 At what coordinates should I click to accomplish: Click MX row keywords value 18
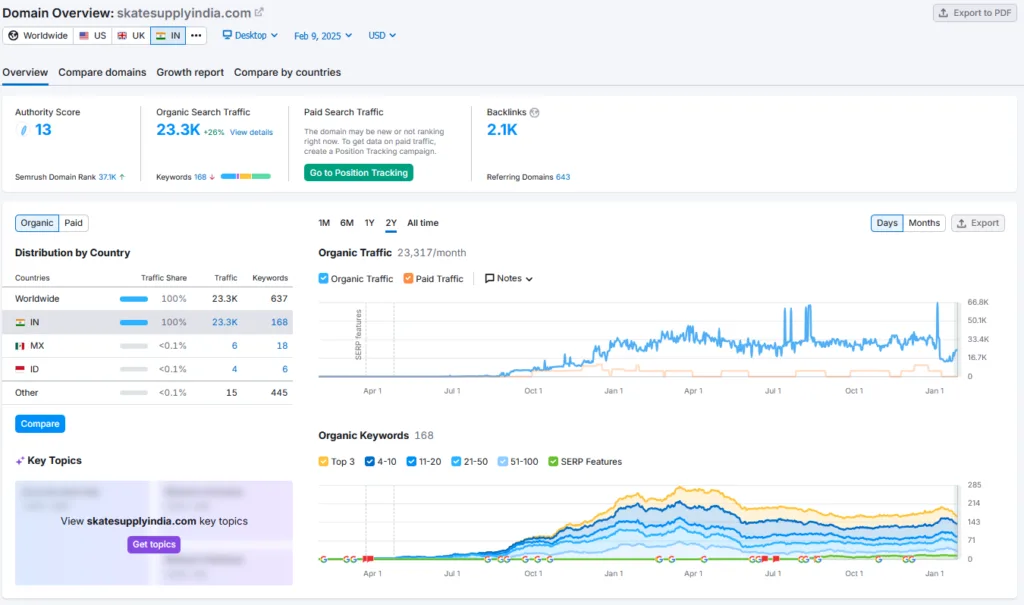pos(282,346)
